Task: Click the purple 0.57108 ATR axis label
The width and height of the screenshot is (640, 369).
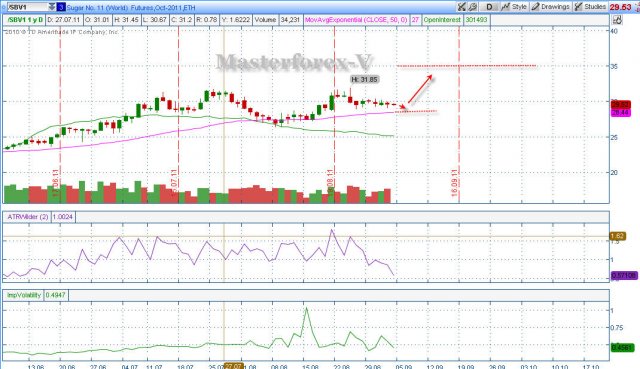Action: pos(624,276)
